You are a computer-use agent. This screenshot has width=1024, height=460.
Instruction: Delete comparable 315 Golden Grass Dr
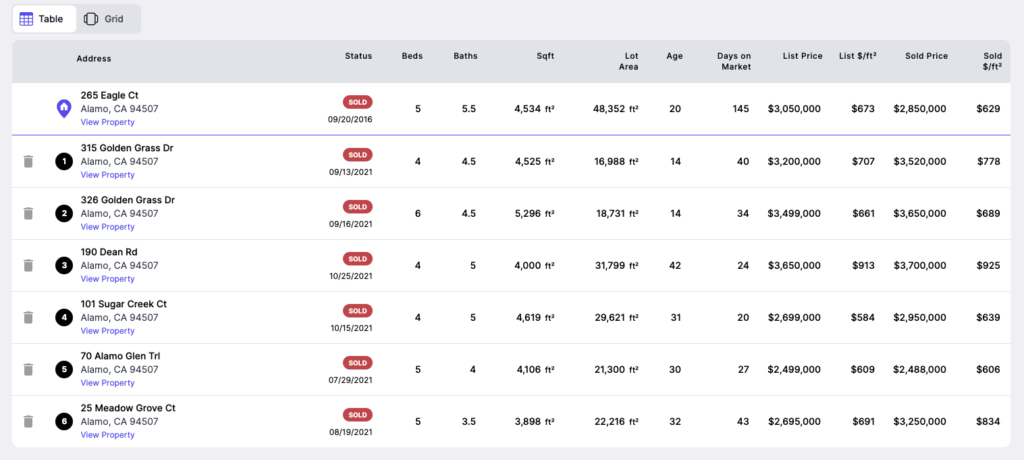(28, 161)
